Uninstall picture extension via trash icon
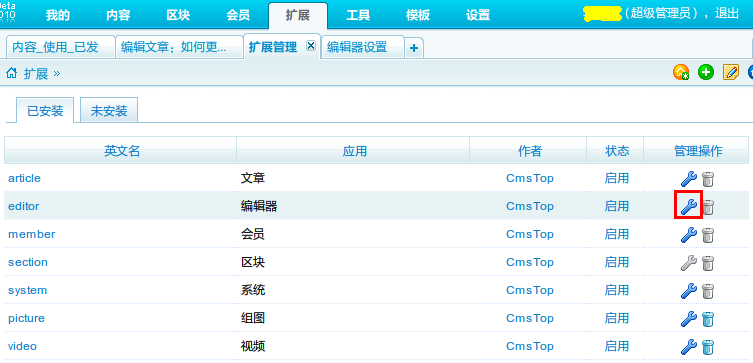Viewport: 753px width, 363px height. [708, 319]
